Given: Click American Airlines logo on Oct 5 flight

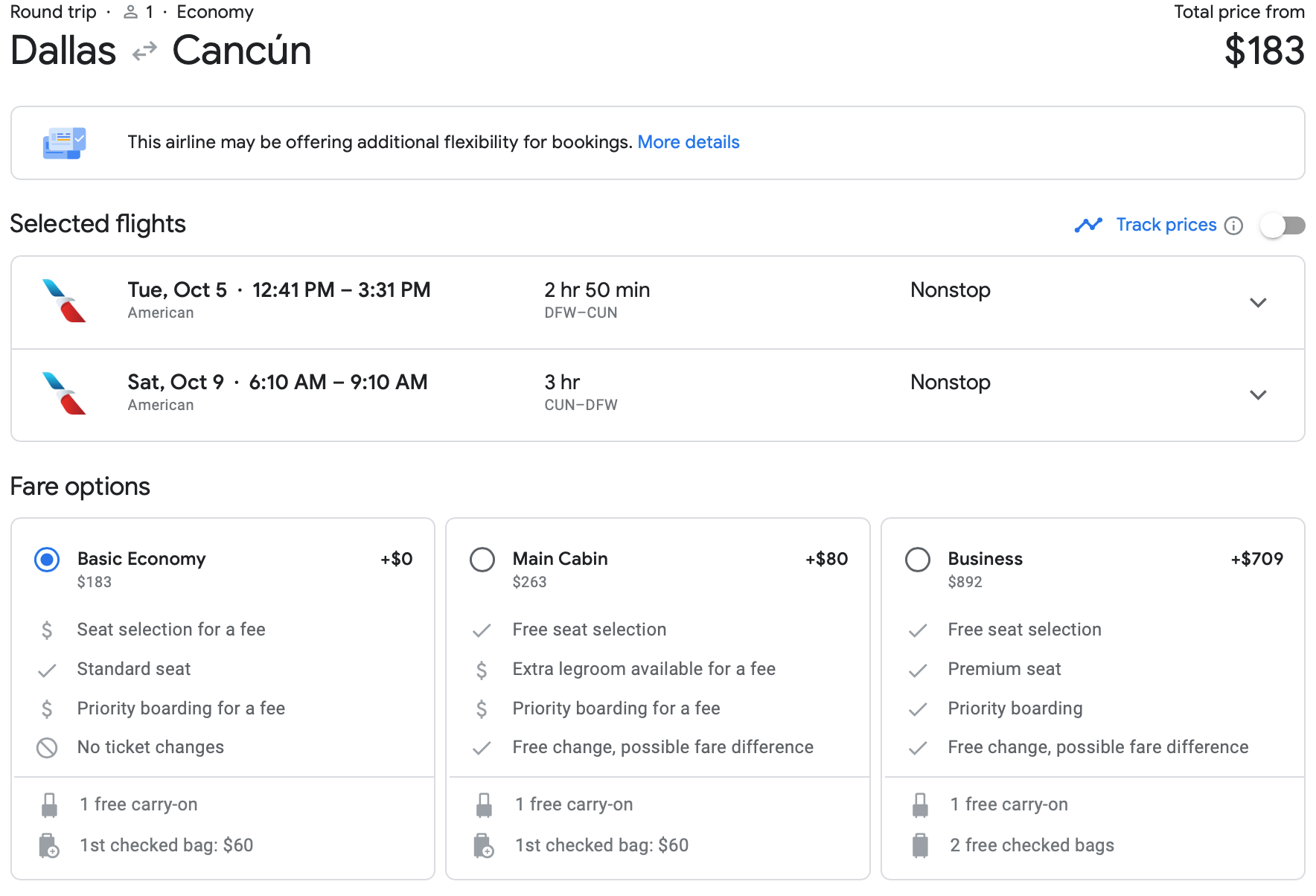Looking at the screenshot, I should tap(65, 301).
